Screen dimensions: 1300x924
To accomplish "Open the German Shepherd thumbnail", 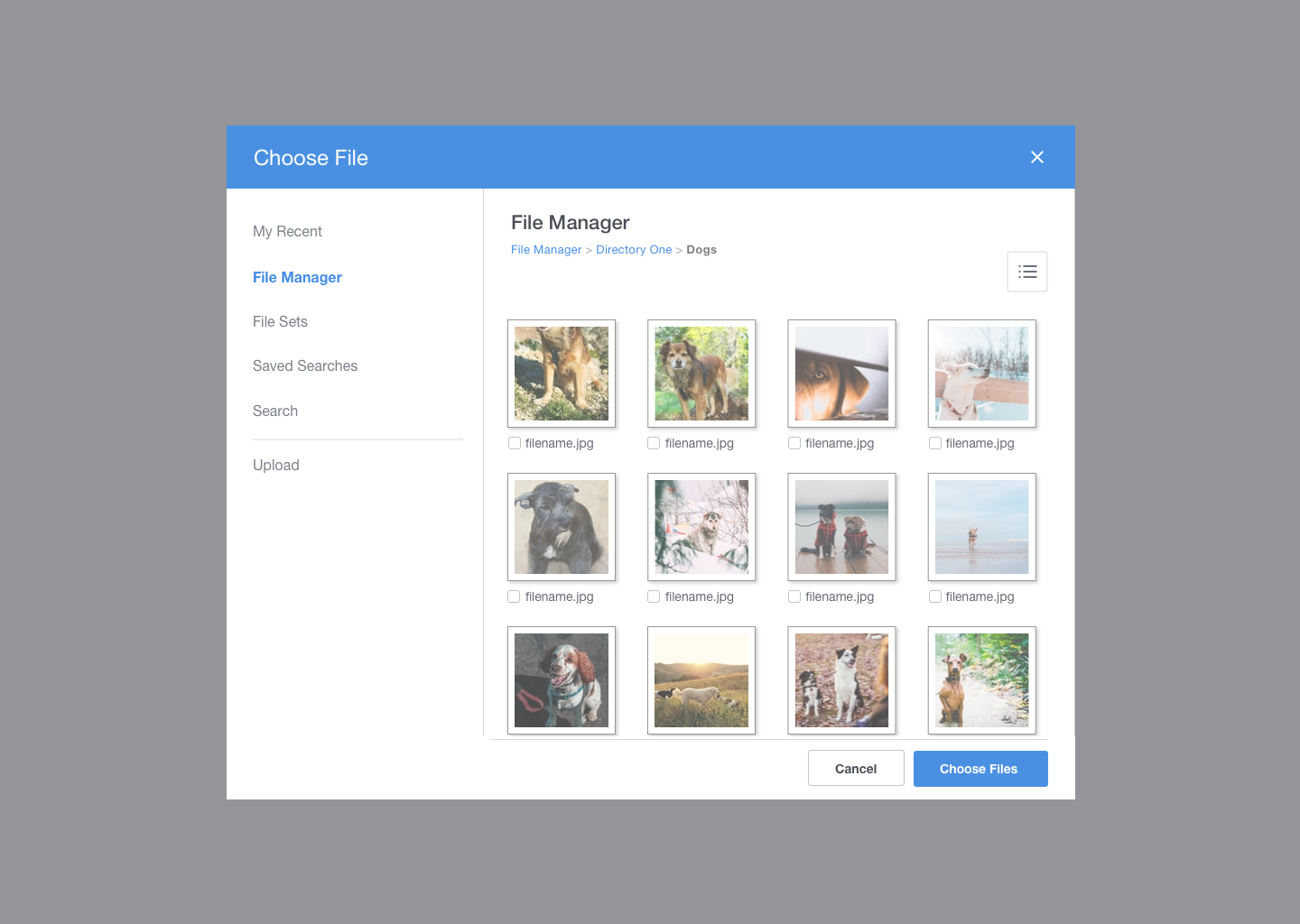I will (562, 374).
